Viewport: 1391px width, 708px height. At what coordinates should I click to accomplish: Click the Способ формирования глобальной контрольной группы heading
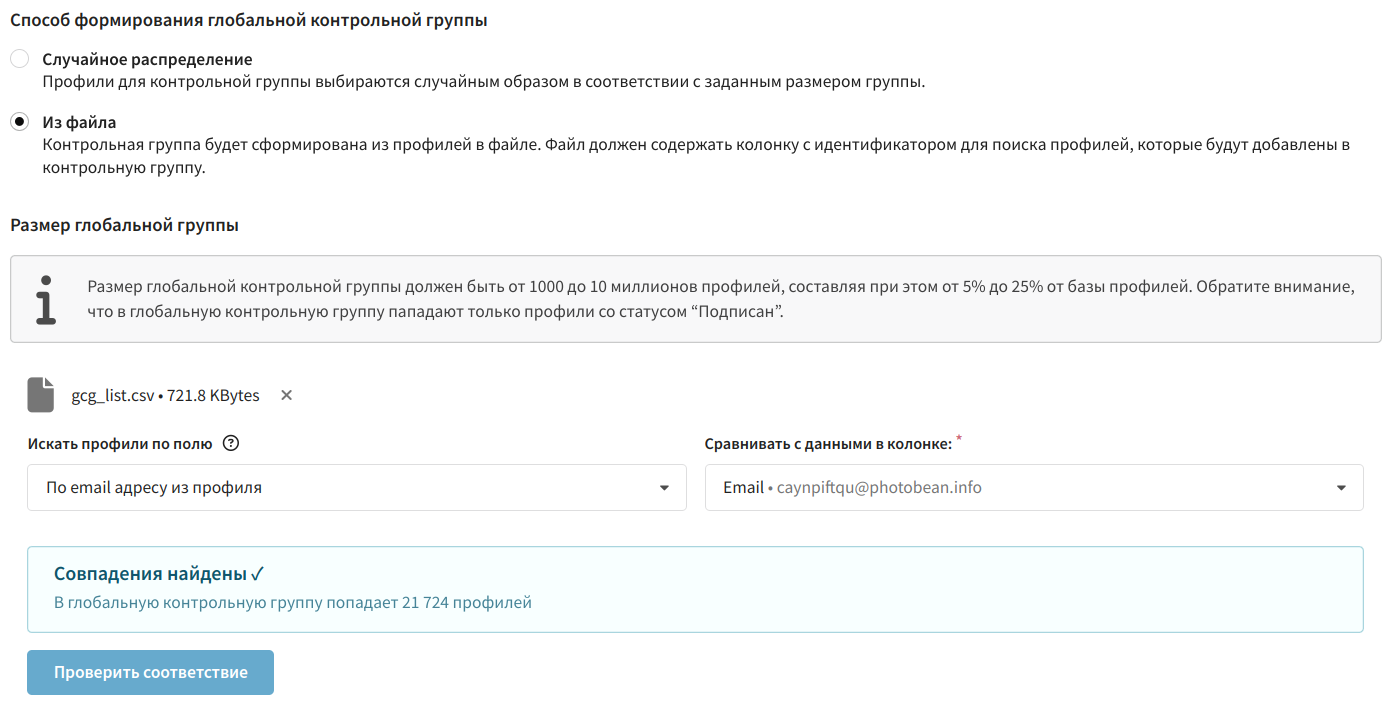(x=249, y=20)
